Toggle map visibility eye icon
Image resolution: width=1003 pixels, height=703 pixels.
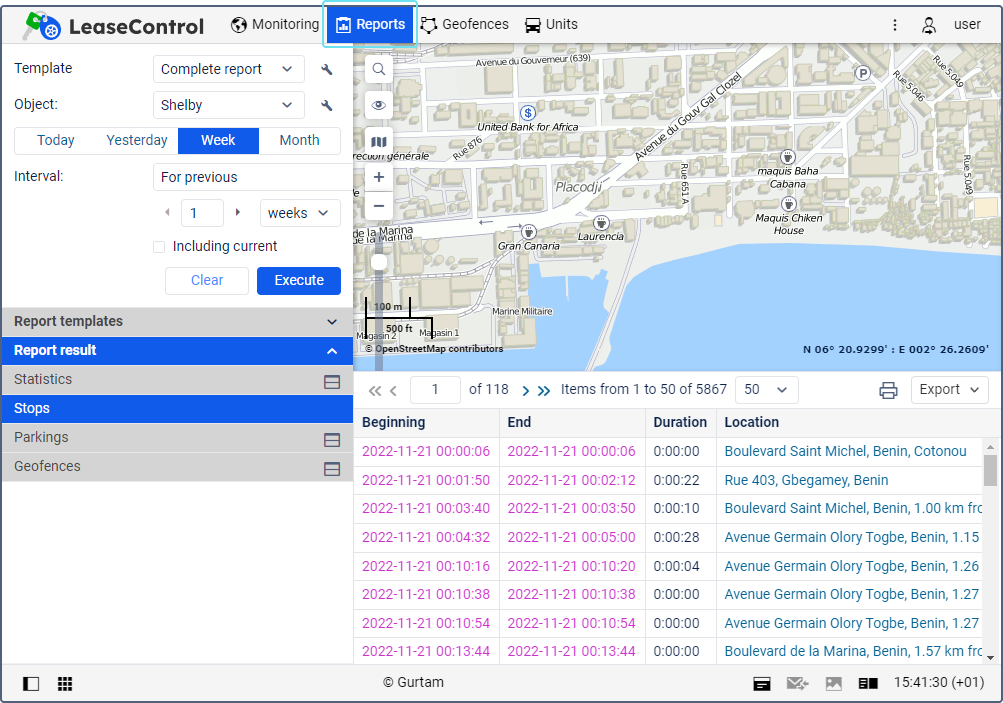click(x=378, y=105)
